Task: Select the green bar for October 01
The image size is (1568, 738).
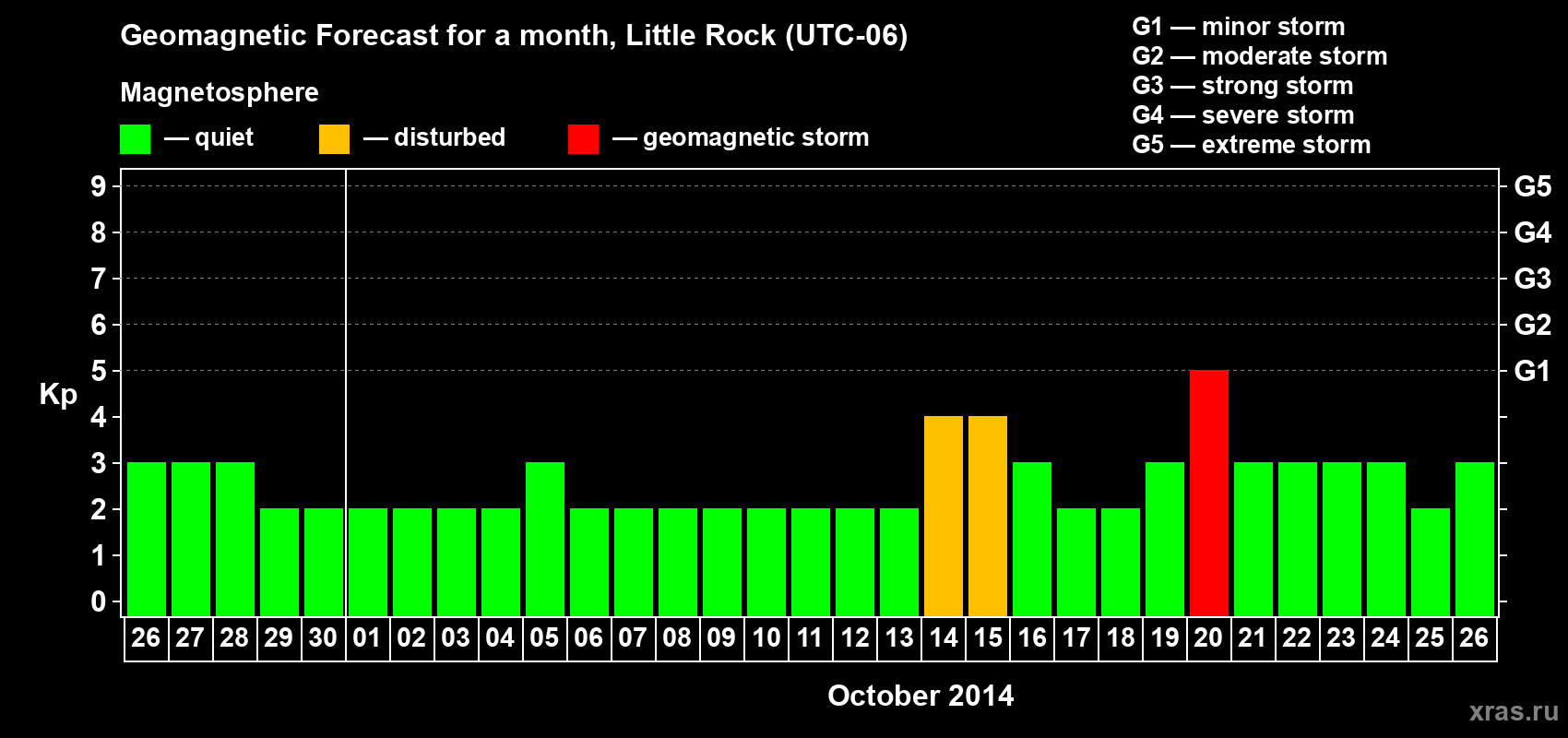Action: tap(368, 562)
